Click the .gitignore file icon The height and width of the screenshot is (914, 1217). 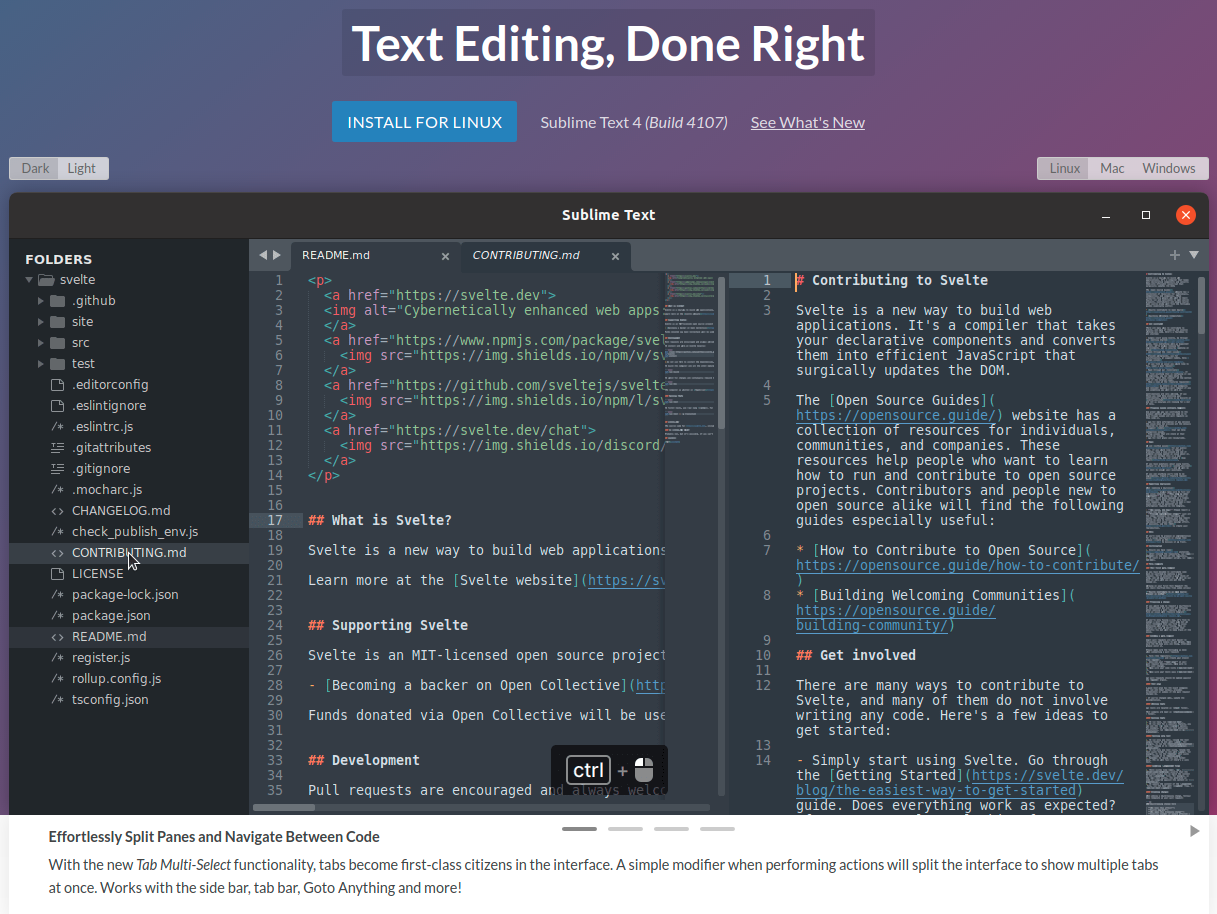click(x=57, y=469)
